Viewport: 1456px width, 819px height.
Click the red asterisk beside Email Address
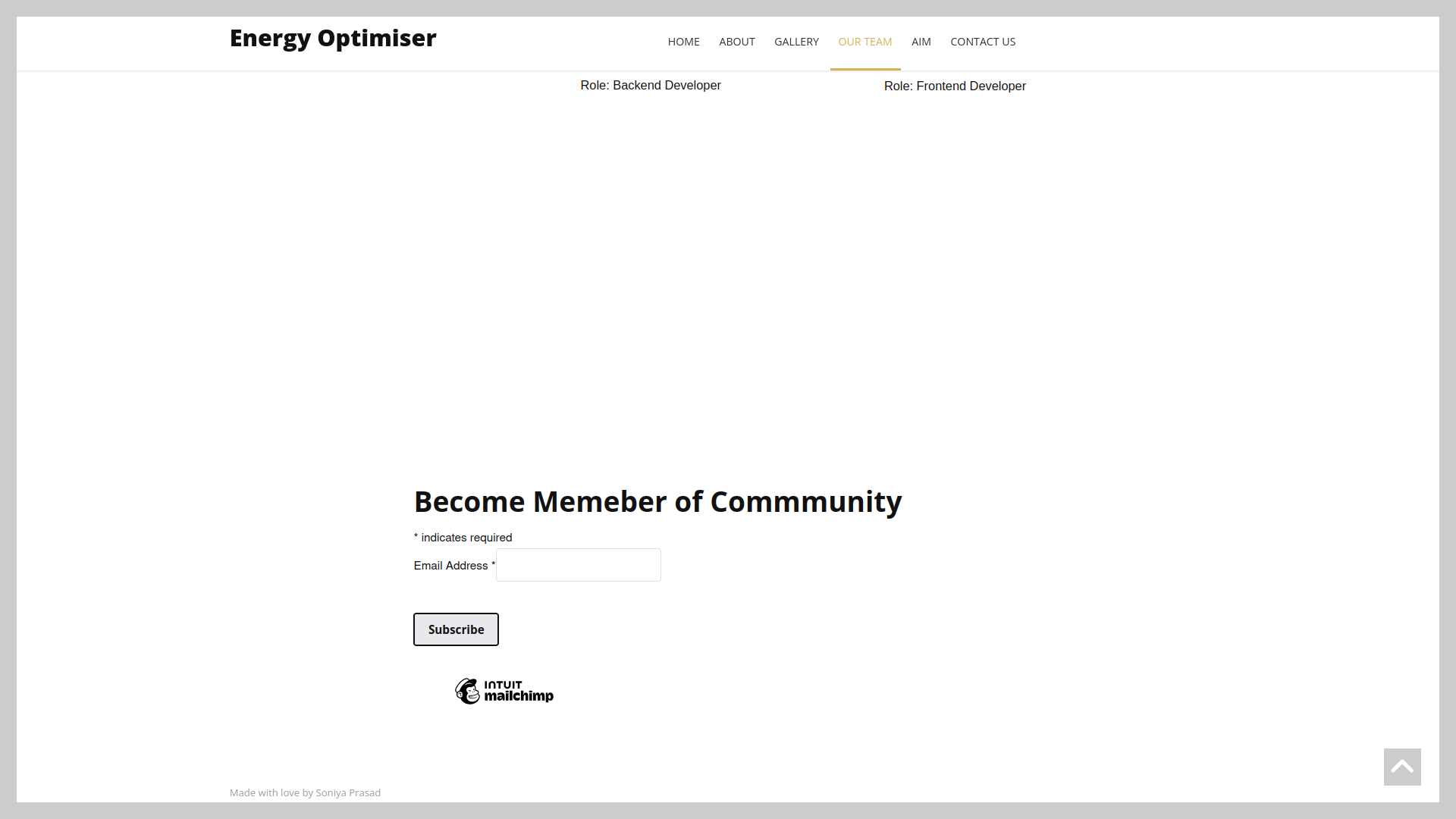pos(493,564)
